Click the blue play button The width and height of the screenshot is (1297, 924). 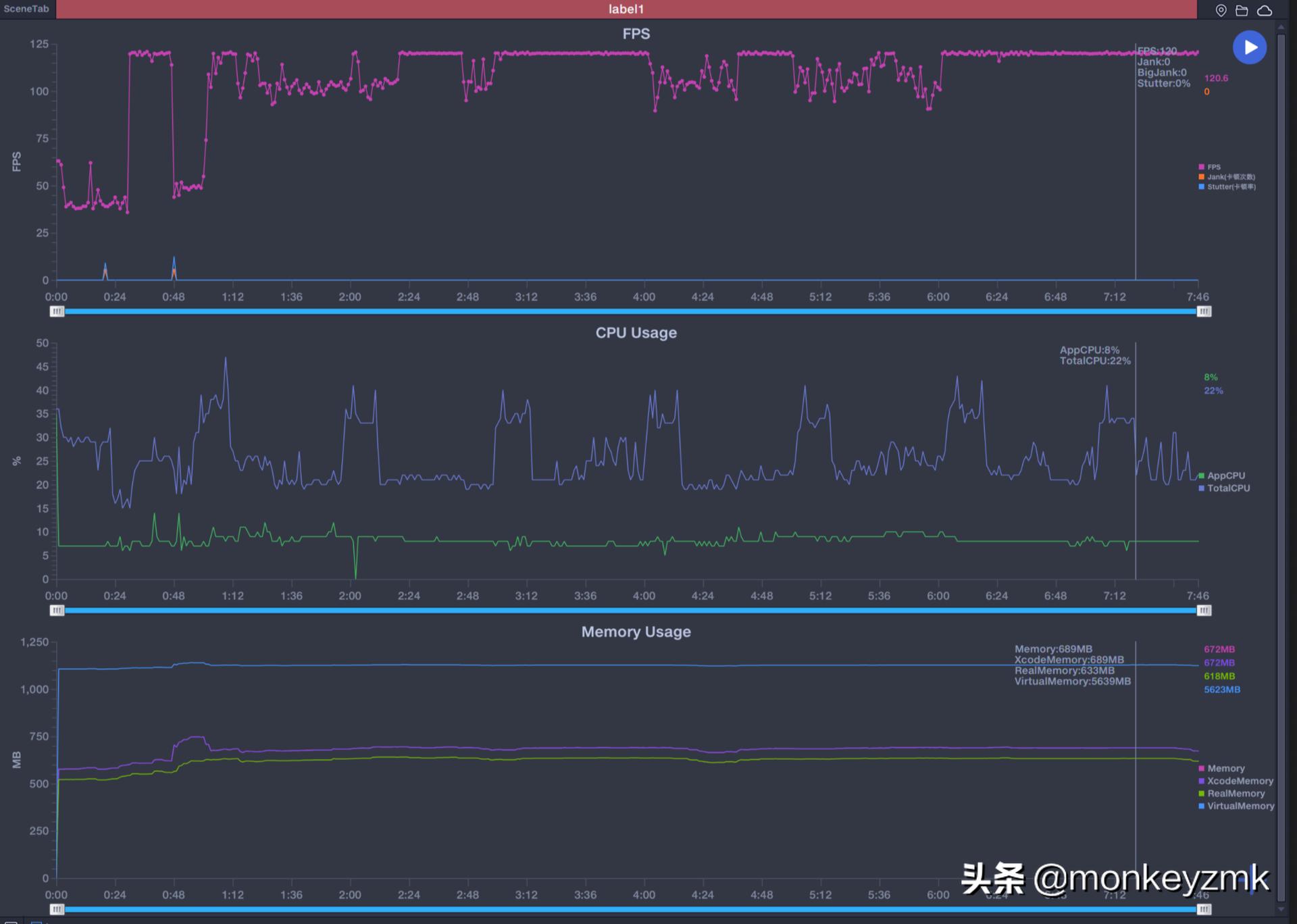1249,47
